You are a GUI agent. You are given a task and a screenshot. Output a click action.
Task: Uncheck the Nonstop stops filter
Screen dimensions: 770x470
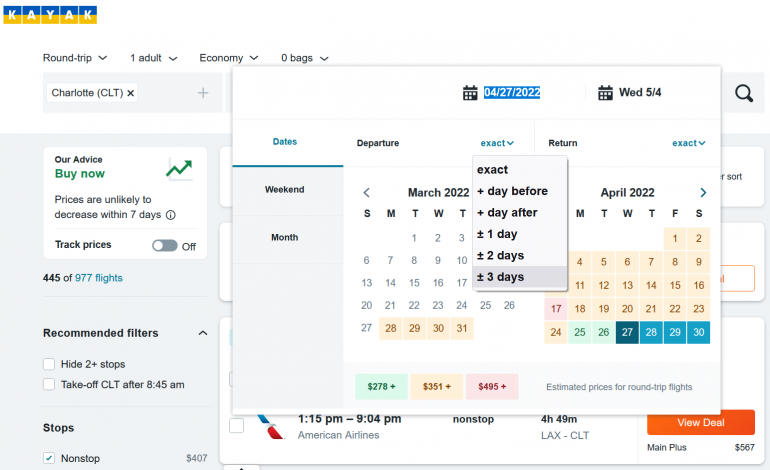click(50, 458)
